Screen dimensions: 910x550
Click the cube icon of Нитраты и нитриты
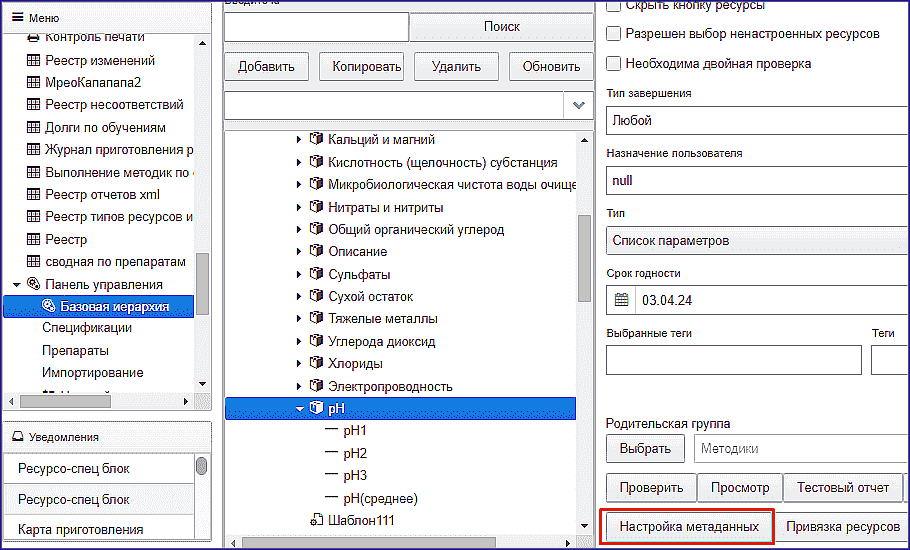pyautogui.click(x=316, y=207)
